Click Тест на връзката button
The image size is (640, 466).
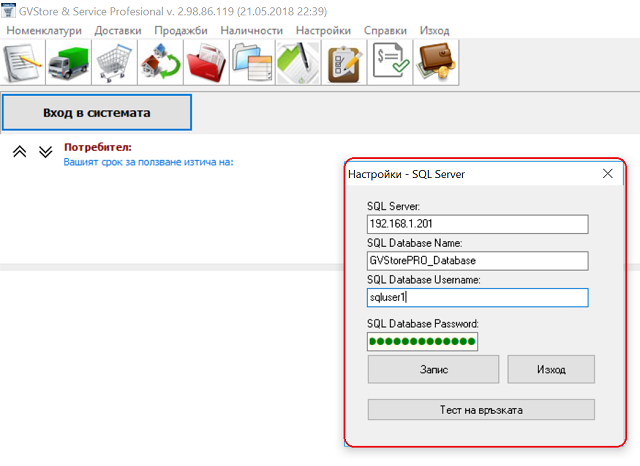481,410
